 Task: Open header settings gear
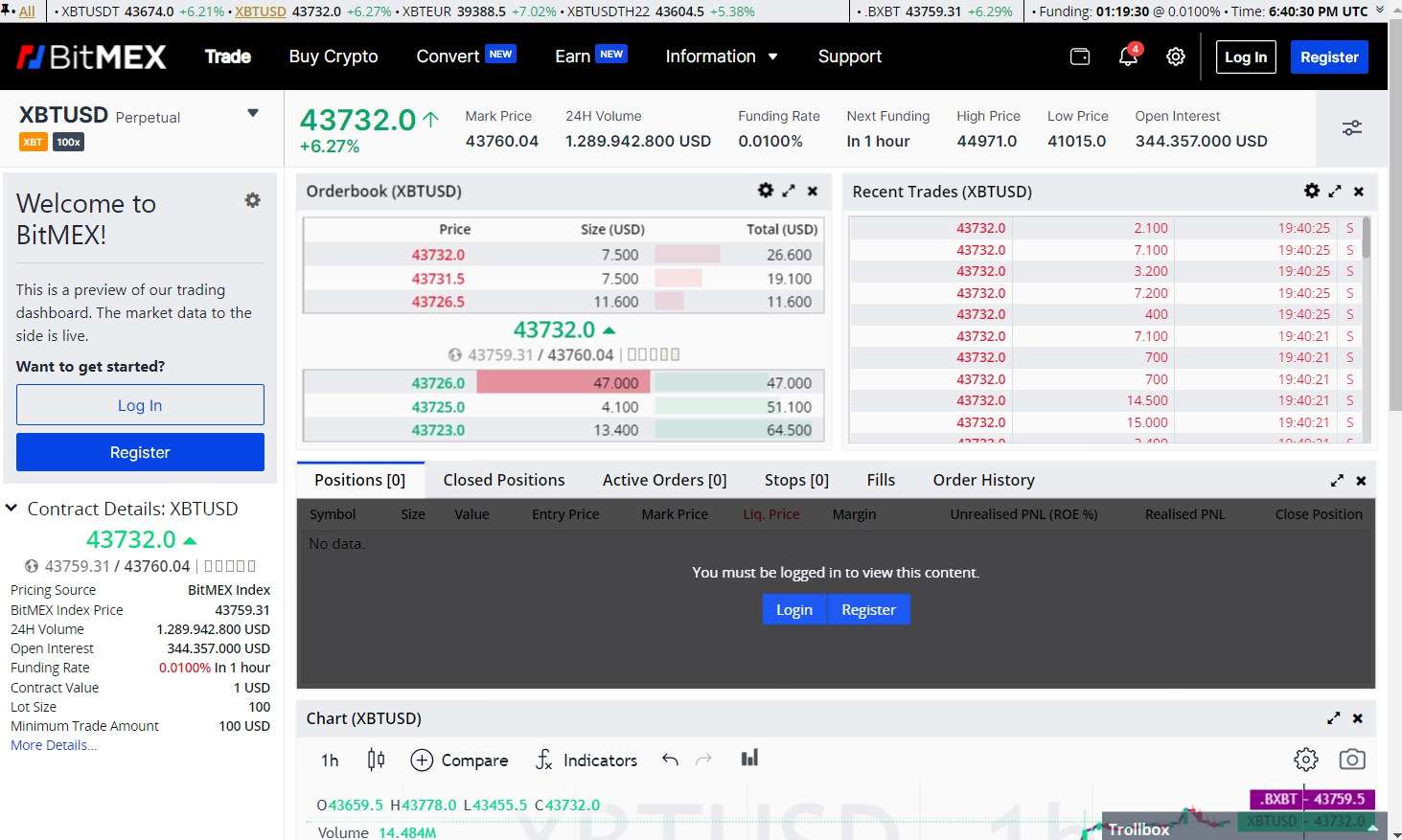pos(1176,57)
